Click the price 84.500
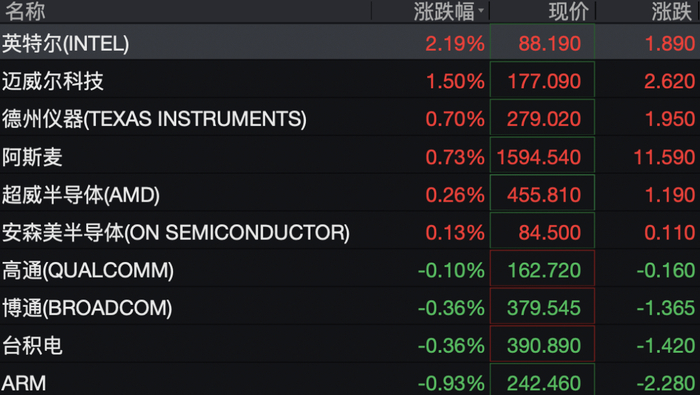The image size is (700, 395). [x=550, y=233]
